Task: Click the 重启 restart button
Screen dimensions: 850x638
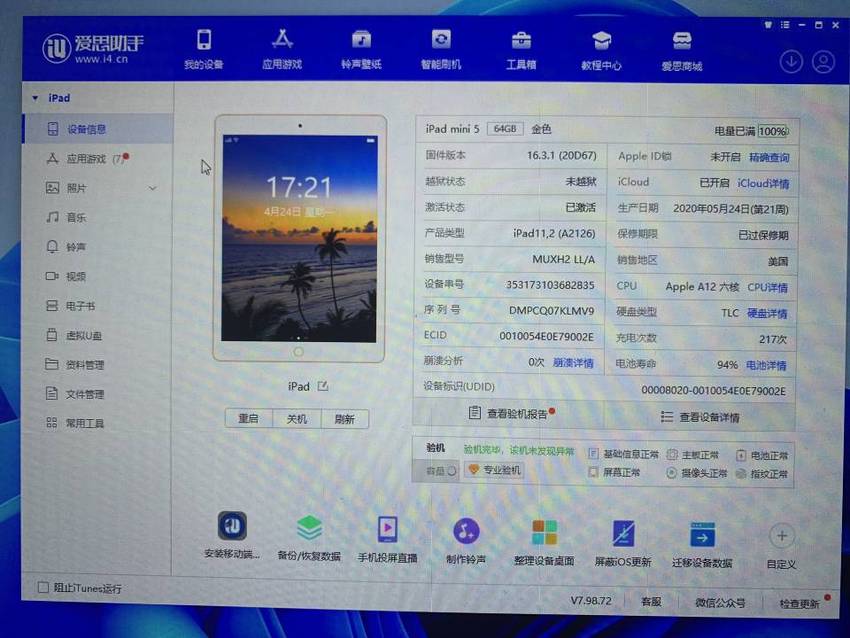Action: coord(248,418)
